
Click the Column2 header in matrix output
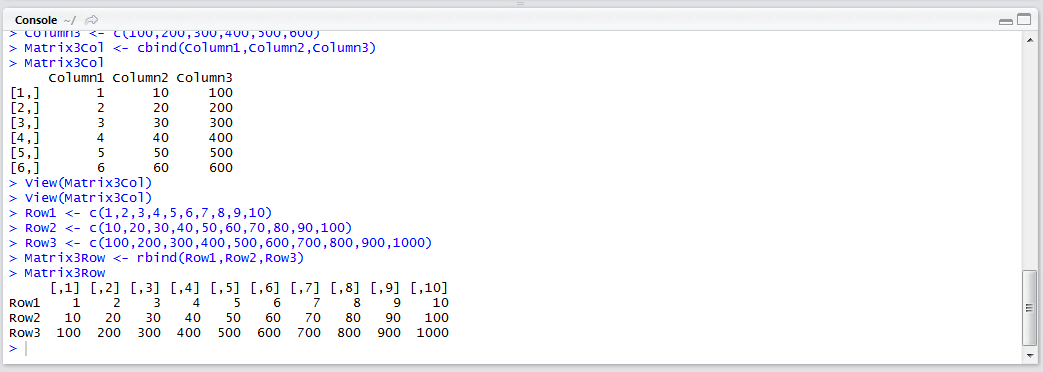click(140, 78)
